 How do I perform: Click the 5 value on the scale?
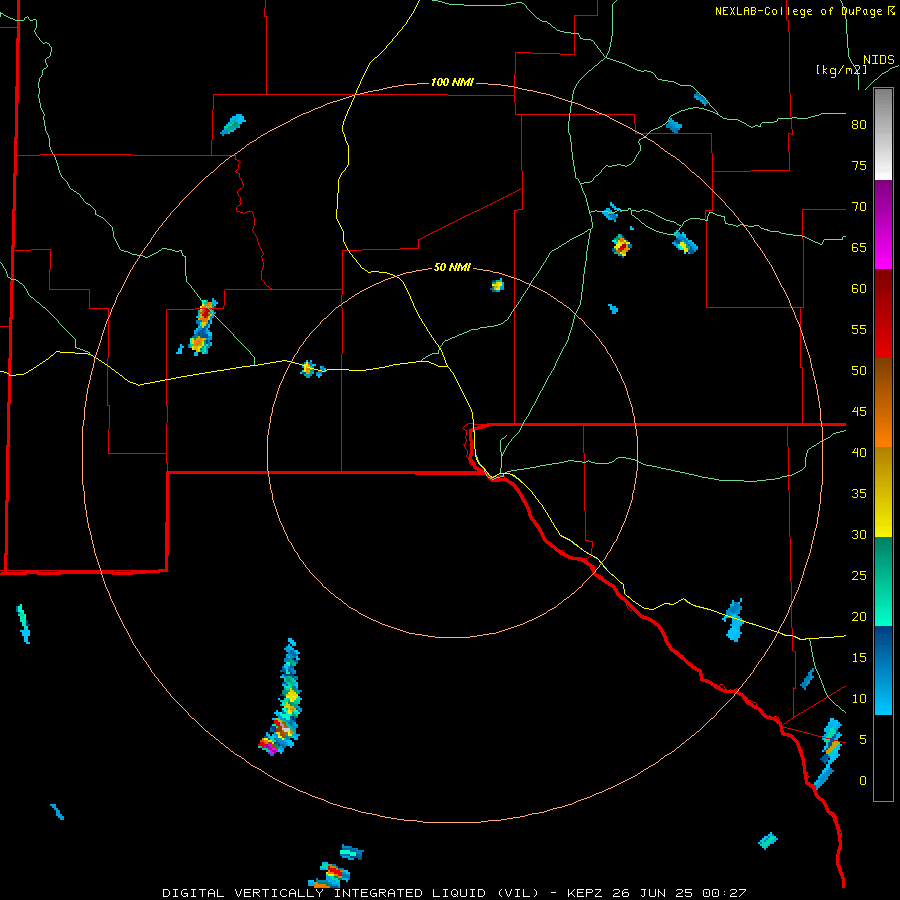(x=863, y=739)
